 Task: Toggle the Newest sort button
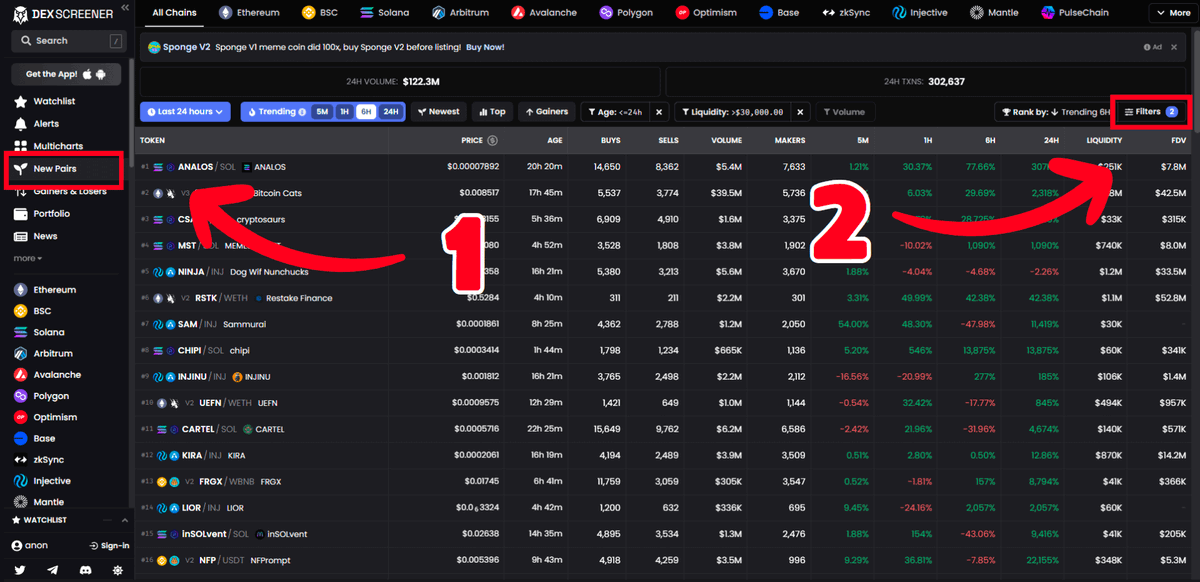438,112
